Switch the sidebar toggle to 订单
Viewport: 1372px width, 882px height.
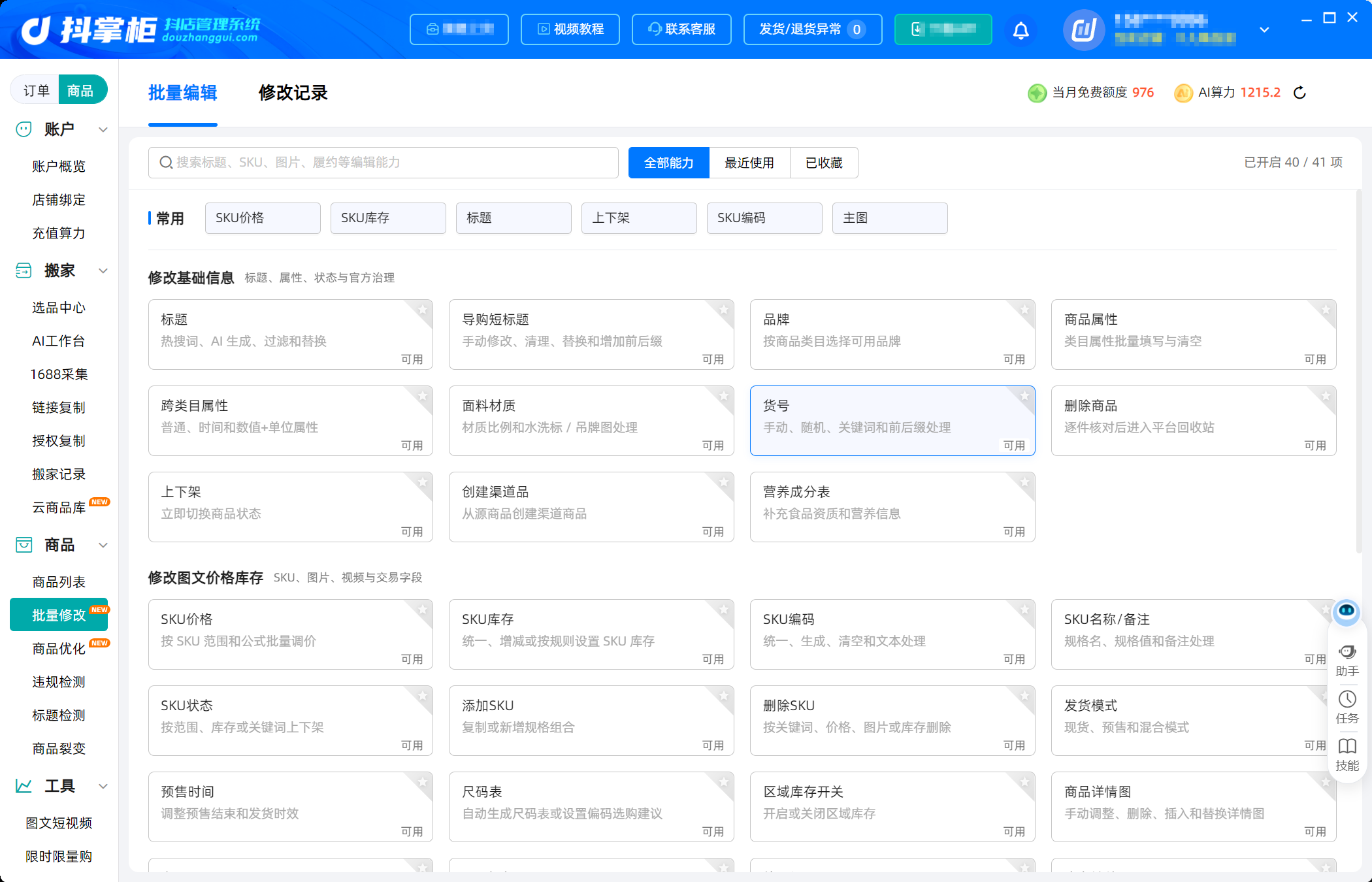(36, 90)
